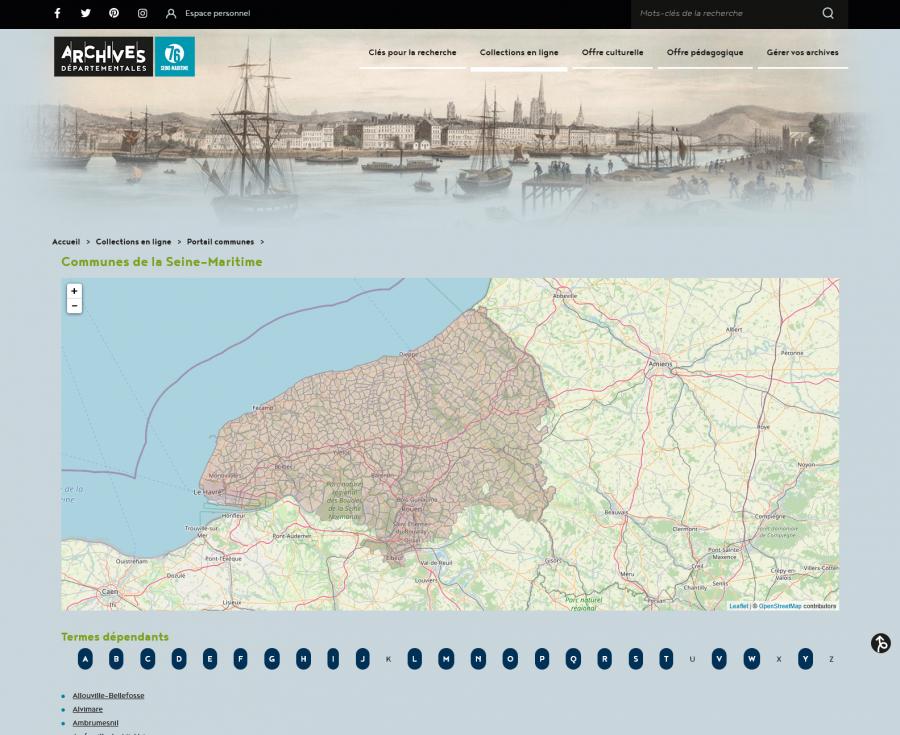This screenshot has width=900, height=735.
Task: Filter communes by letter W
Action: 751,659
